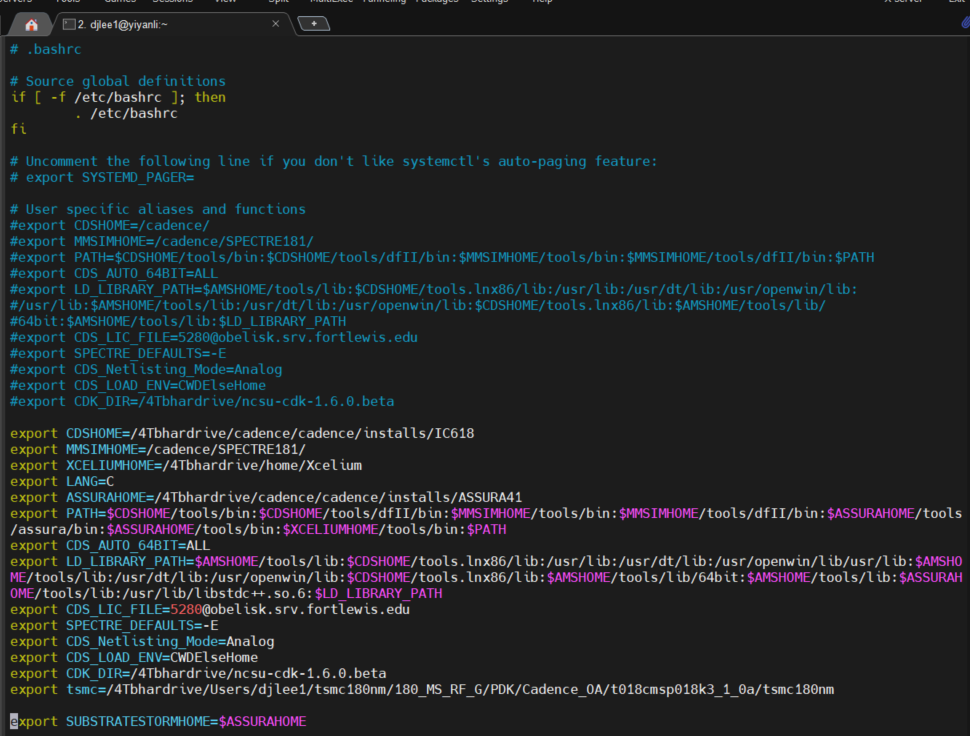Click the Sessions toolbar button
This screenshot has height=736, width=970.
coord(172,2)
